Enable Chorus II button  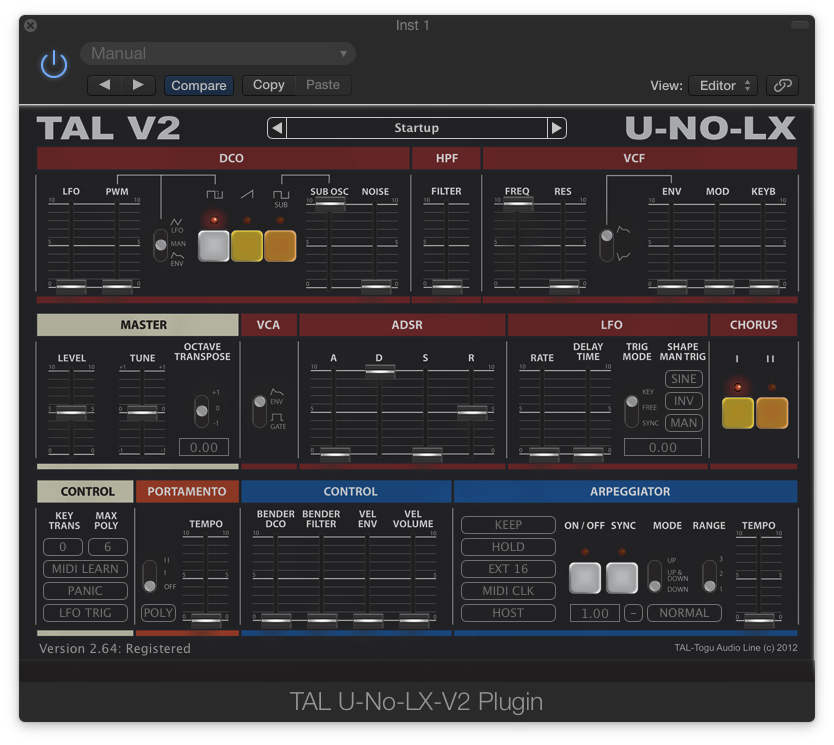[x=772, y=413]
